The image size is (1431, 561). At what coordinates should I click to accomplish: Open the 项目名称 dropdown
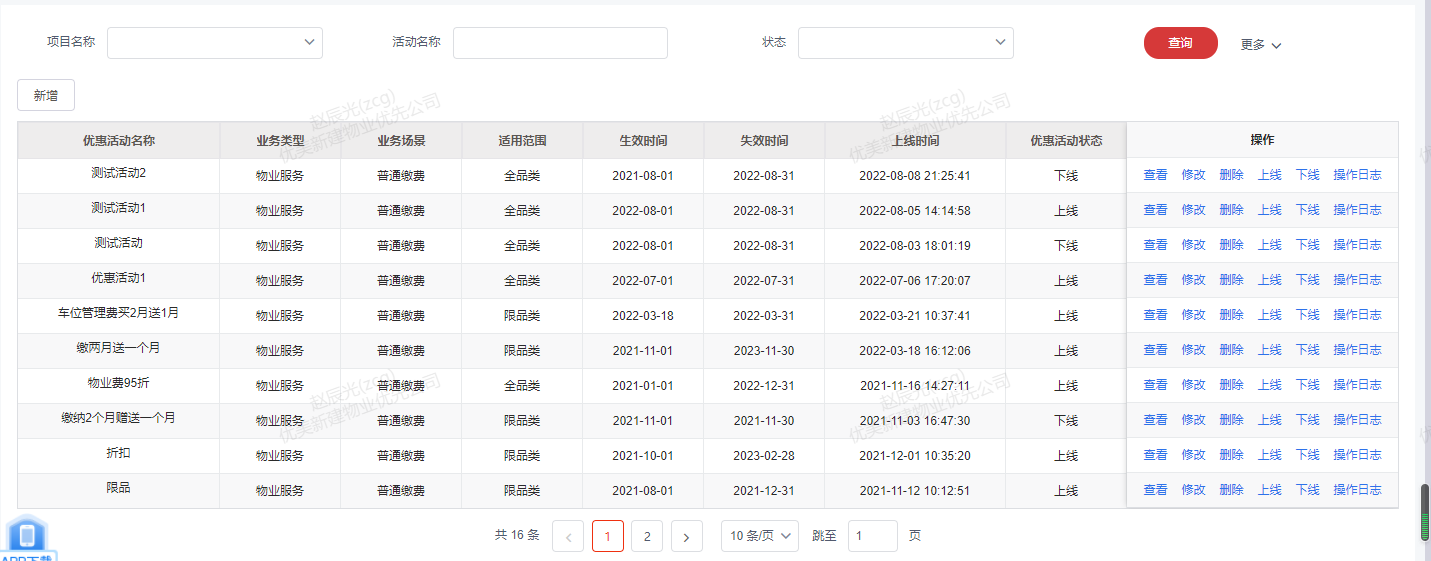pyautogui.click(x=215, y=43)
